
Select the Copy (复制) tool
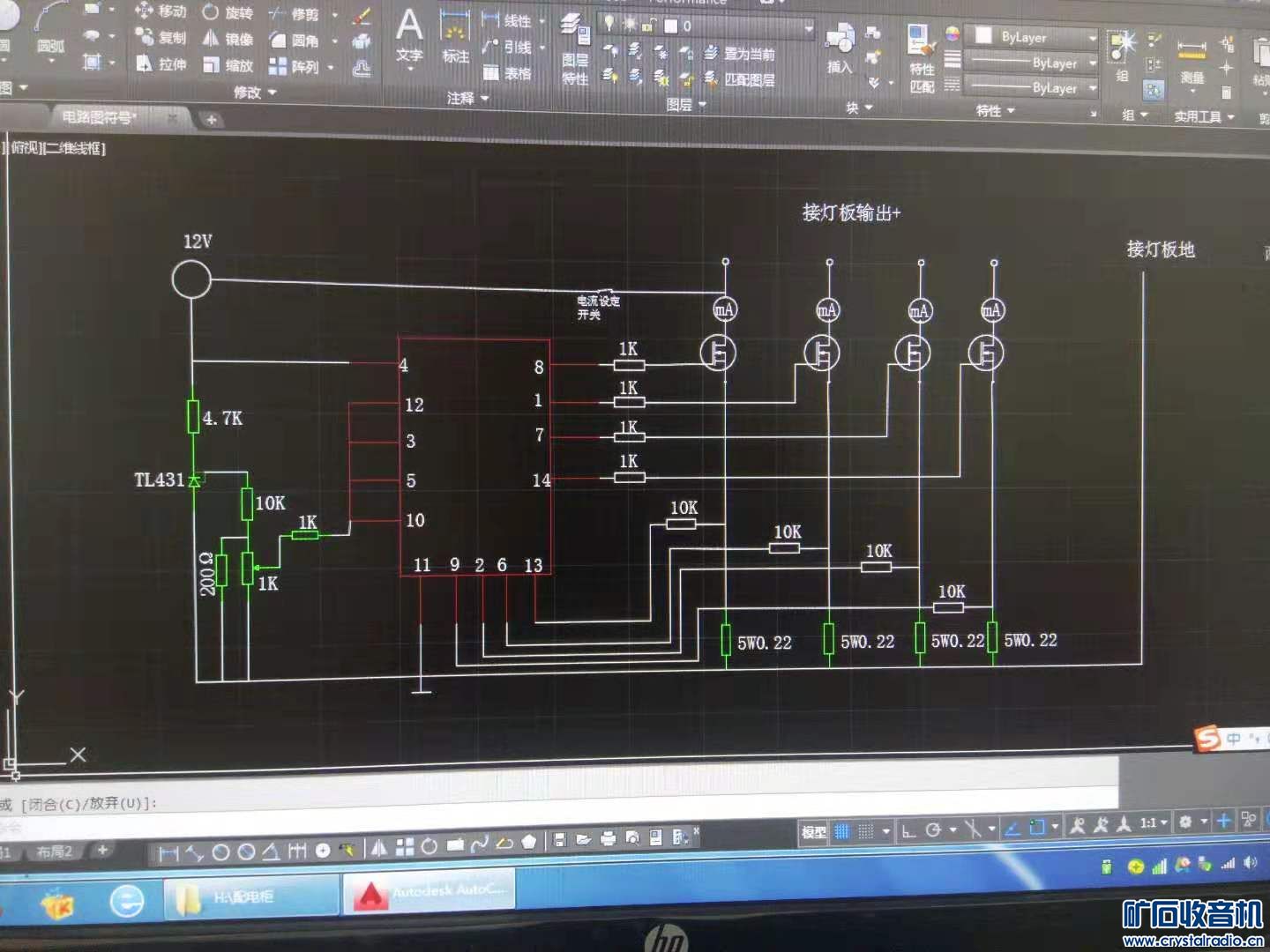pyautogui.click(x=161, y=37)
